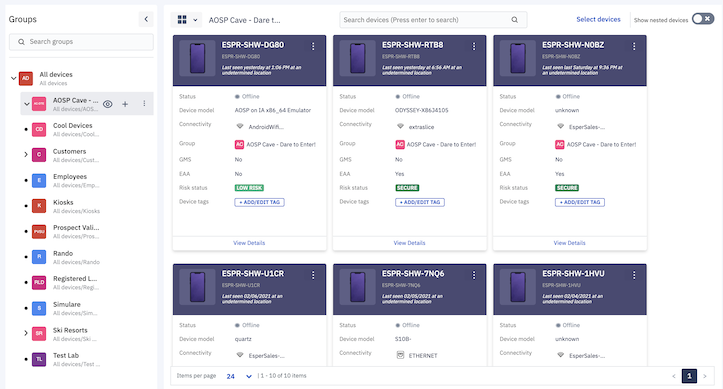Click ESPR-SHW-DG80 phone thumbnail
723x389 pixels.
coord(197,58)
